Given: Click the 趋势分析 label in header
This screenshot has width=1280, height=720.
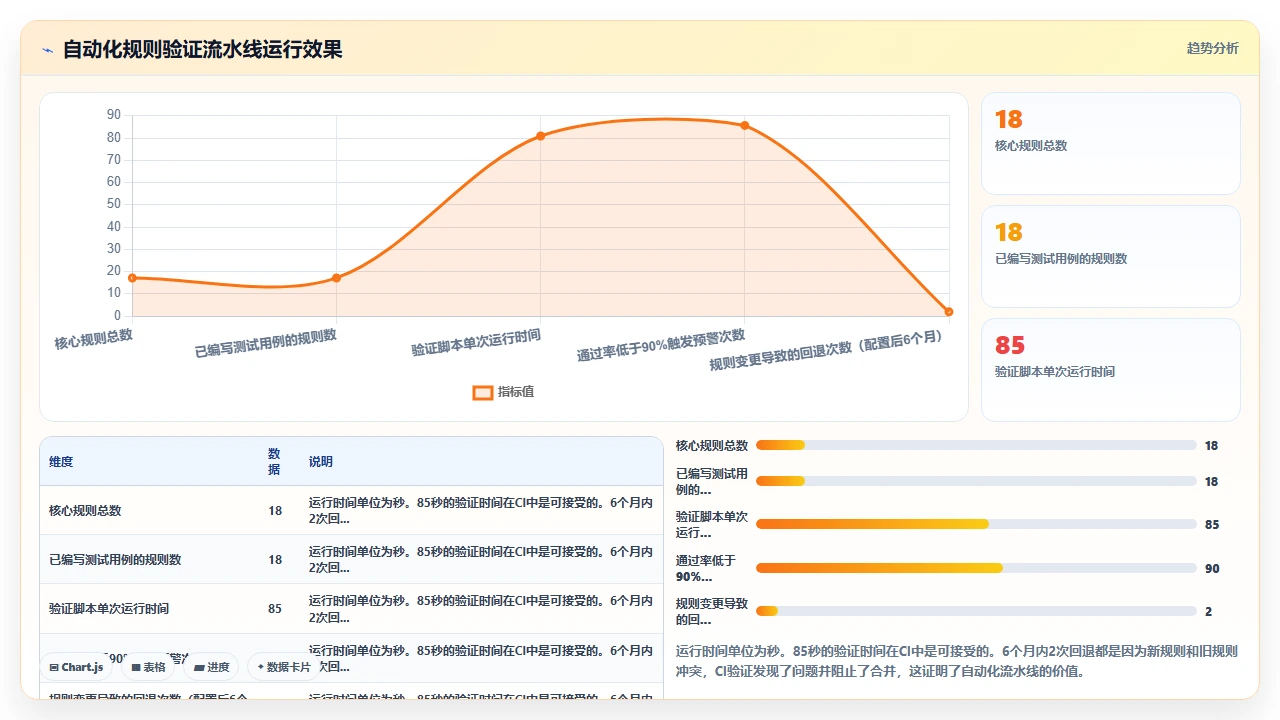Looking at the screenshot, I should (1212, 48).
